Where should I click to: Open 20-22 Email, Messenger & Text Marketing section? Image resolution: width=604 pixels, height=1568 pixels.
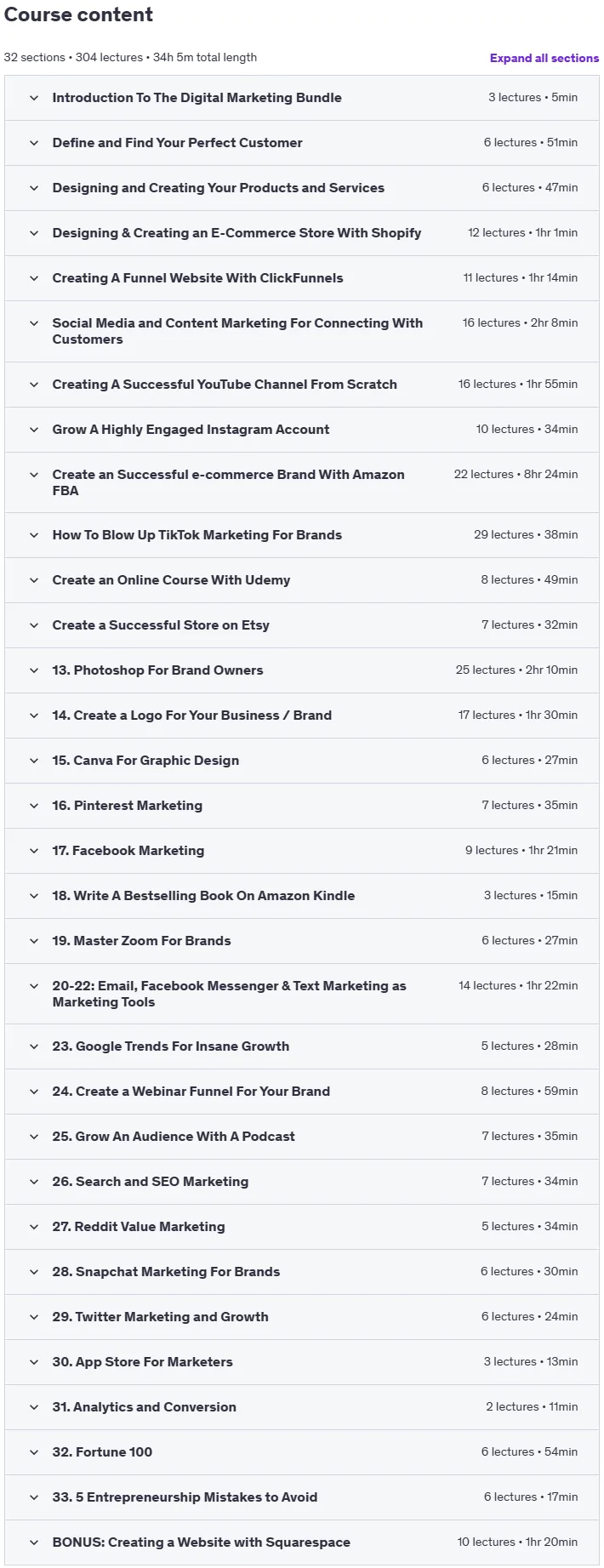(x=302, y=994)
